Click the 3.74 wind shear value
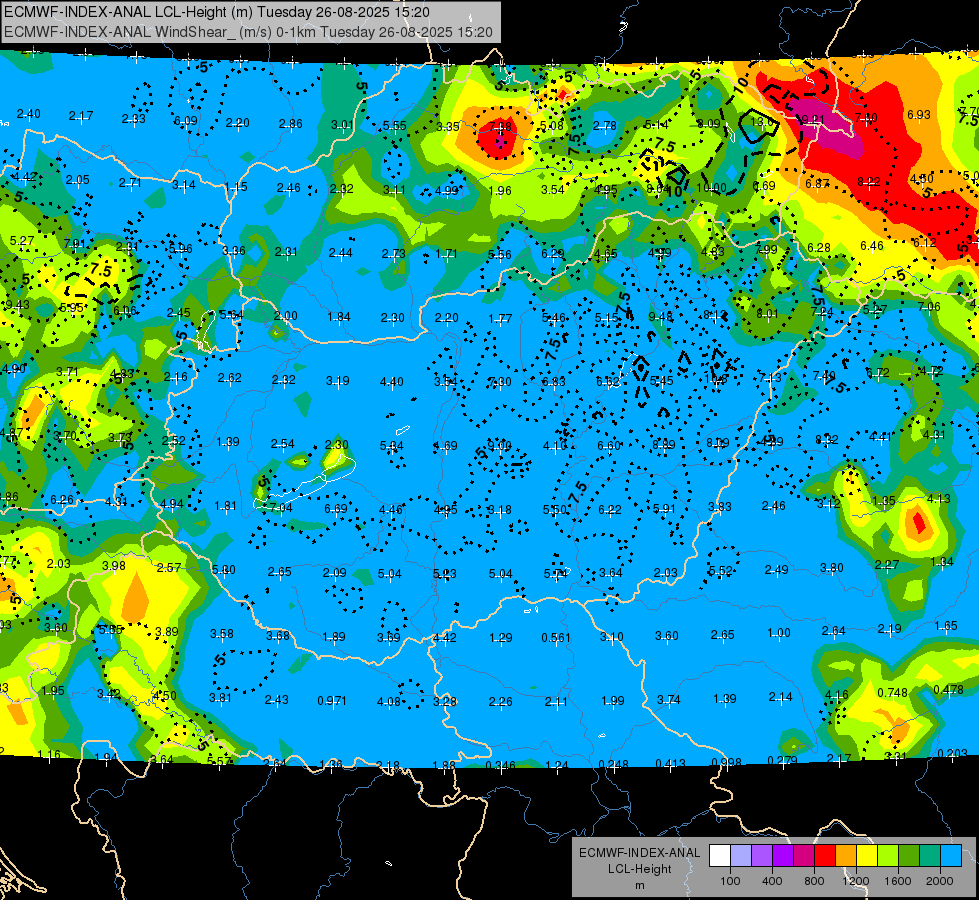 pyautogui.click(x=668, y=700)
